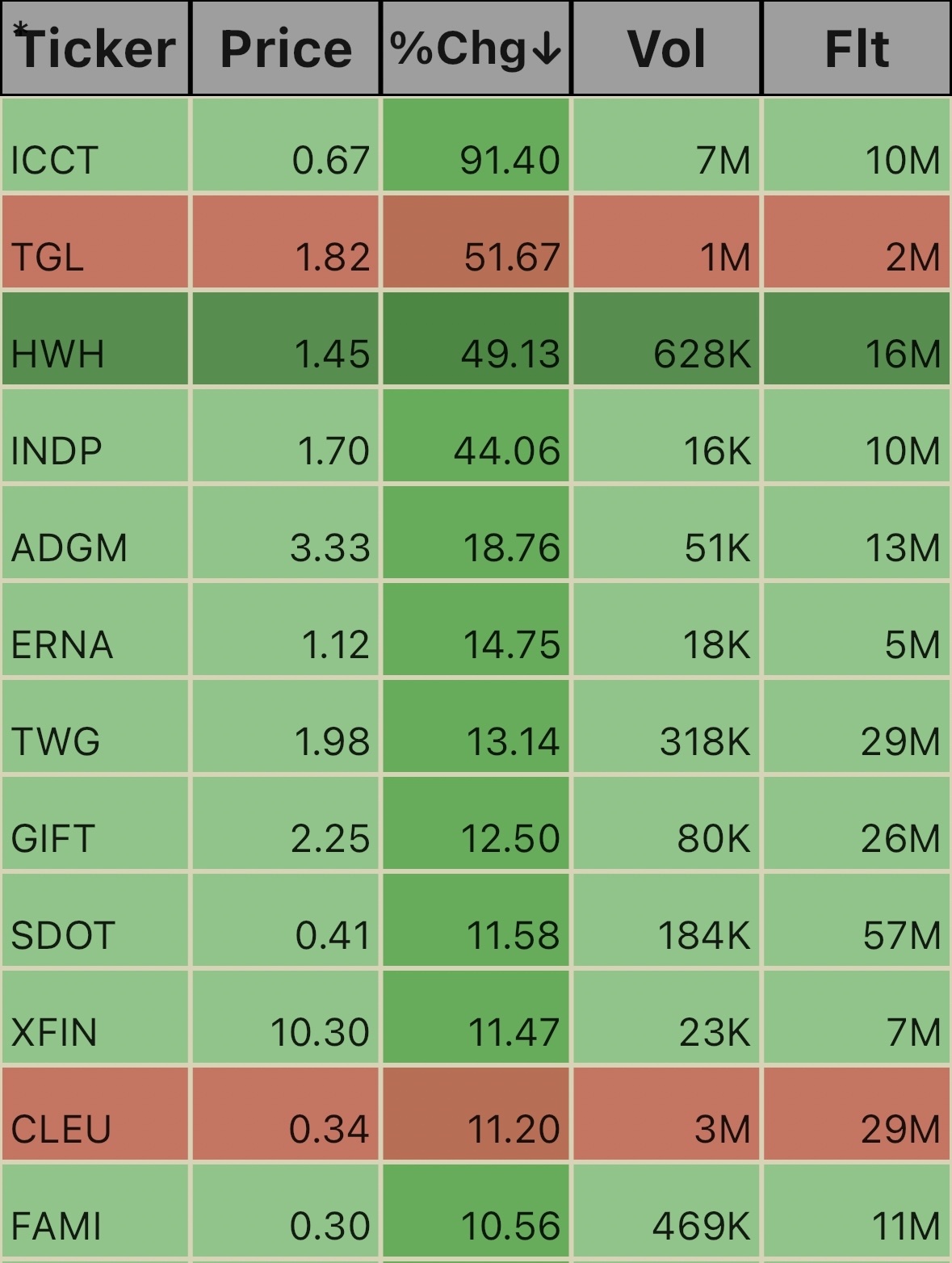Viewport: 952px width, 1263px height.
Task: Sort by the Vol column header
Action: (x=667, y=48)
